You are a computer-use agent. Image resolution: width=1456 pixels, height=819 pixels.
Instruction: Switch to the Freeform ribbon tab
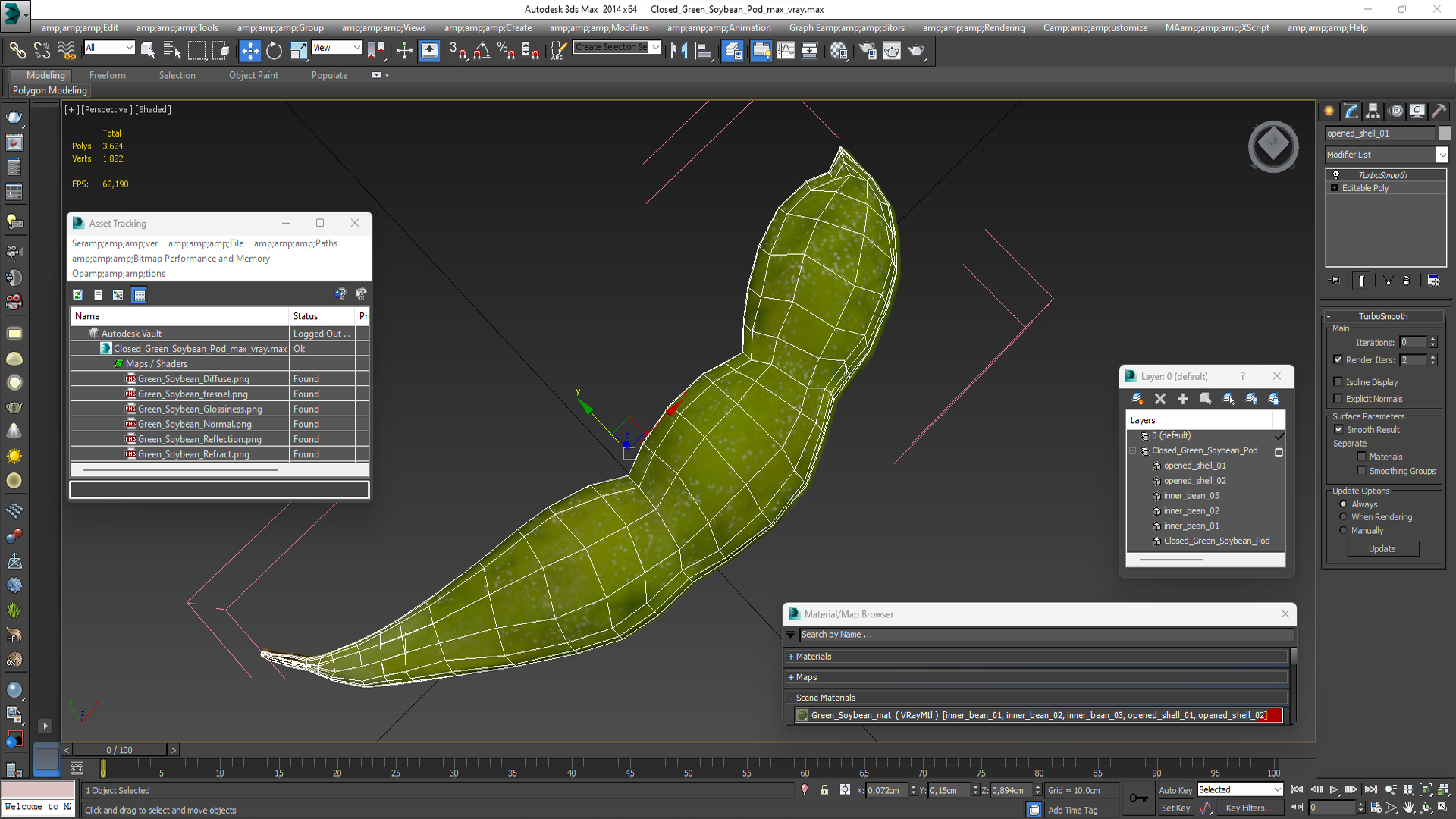[x=107, y=75]
